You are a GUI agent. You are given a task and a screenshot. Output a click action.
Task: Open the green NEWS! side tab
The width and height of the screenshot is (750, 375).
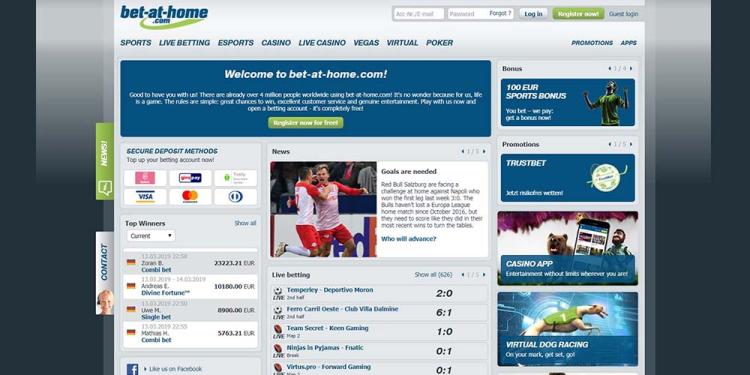pyautogui.click(x=105, y=161)
